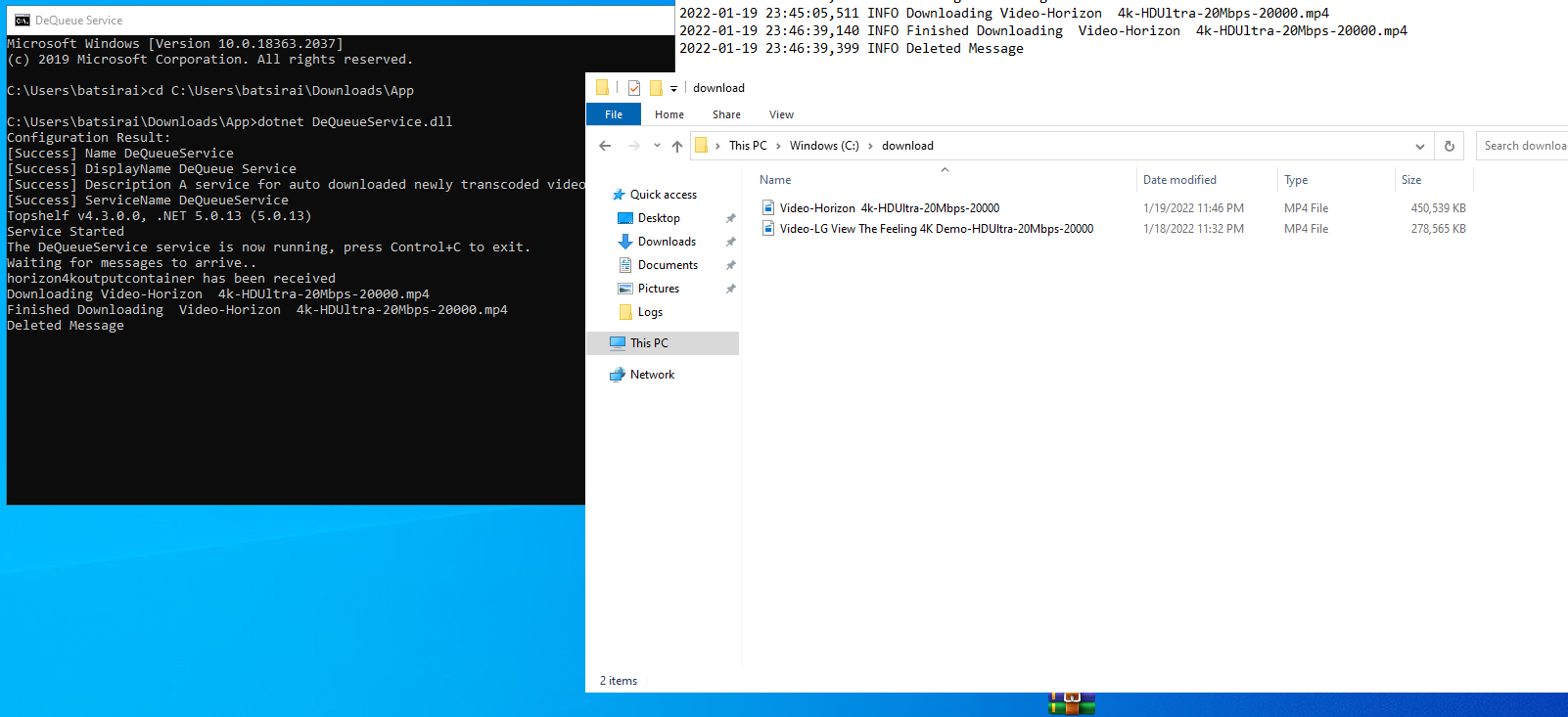Open the Desktop label under Quick access
Screen dimensions: 1568x717
point(659,218)
